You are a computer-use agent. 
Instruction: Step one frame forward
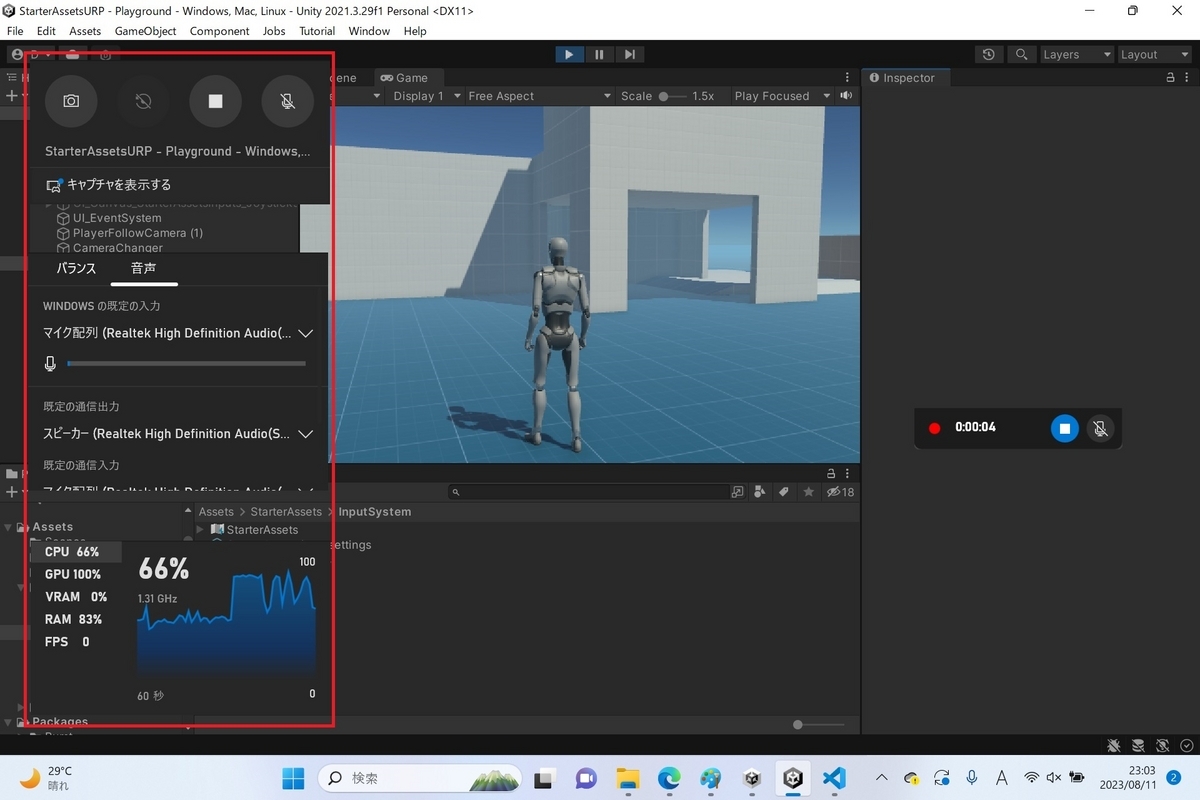coord(629,55)
